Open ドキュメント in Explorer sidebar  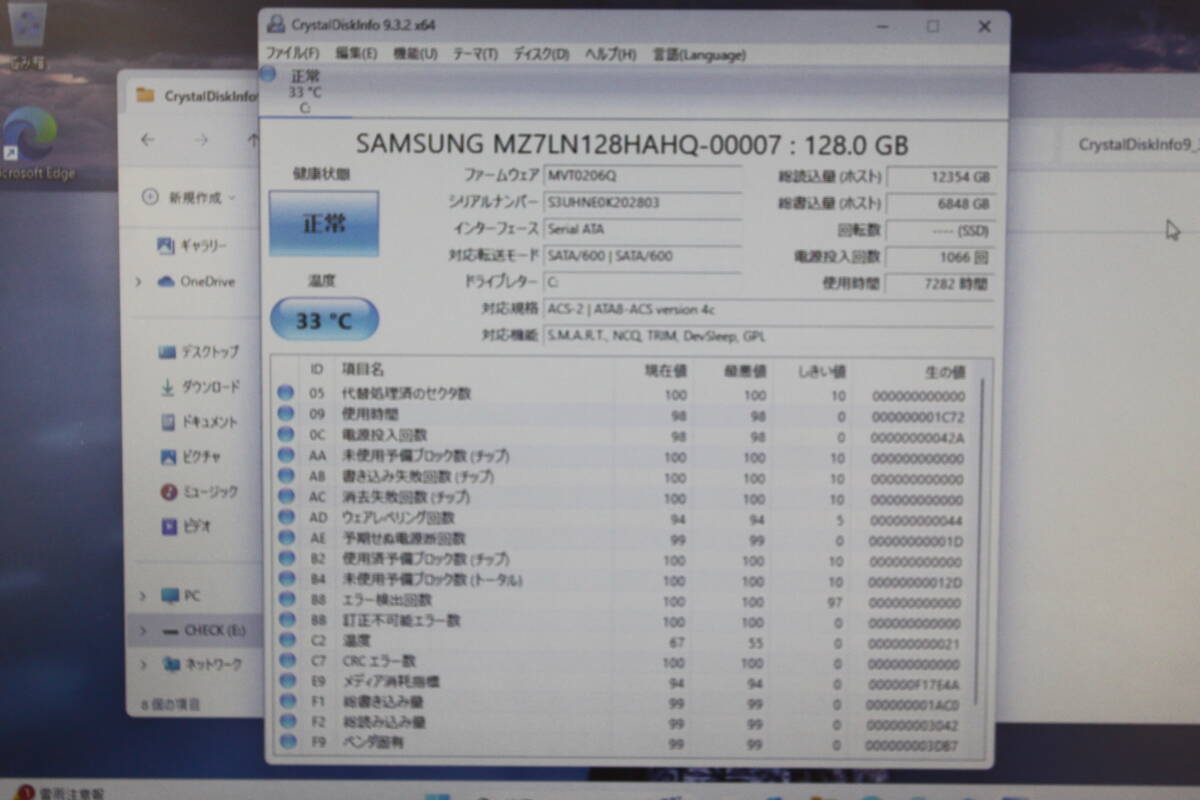200,422
